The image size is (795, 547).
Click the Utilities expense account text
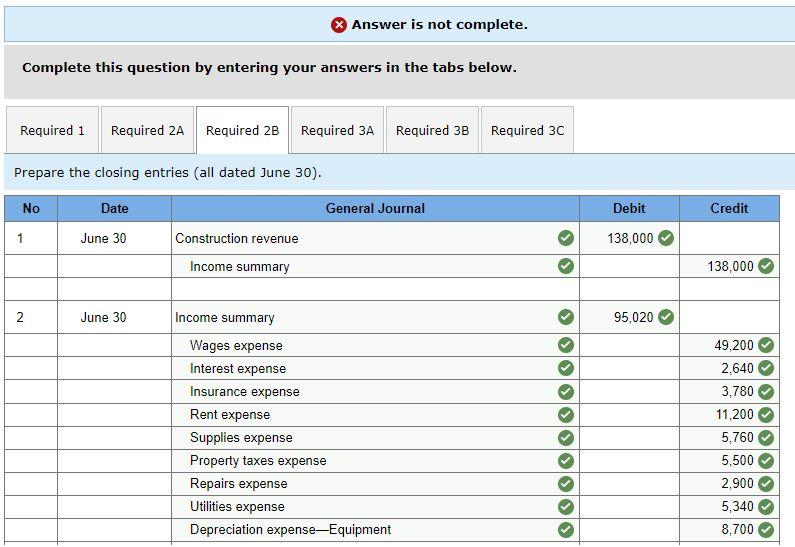[x=237, y=506]
